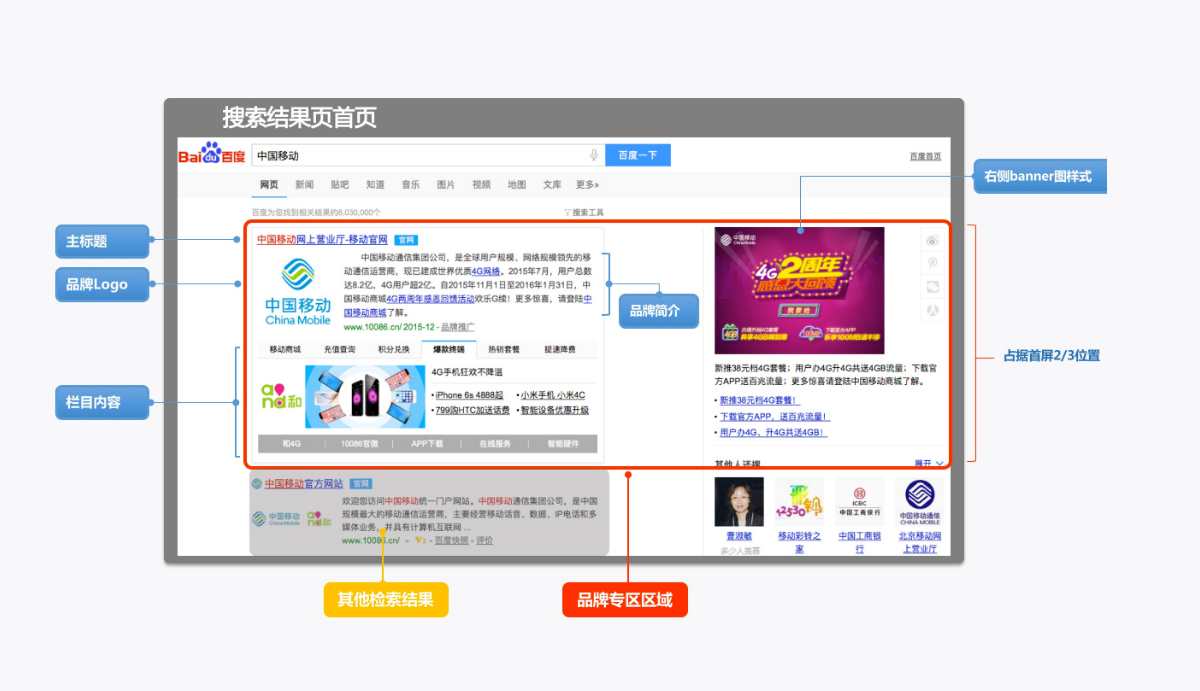Switch to the 新闻 tab

click(304, 185)
